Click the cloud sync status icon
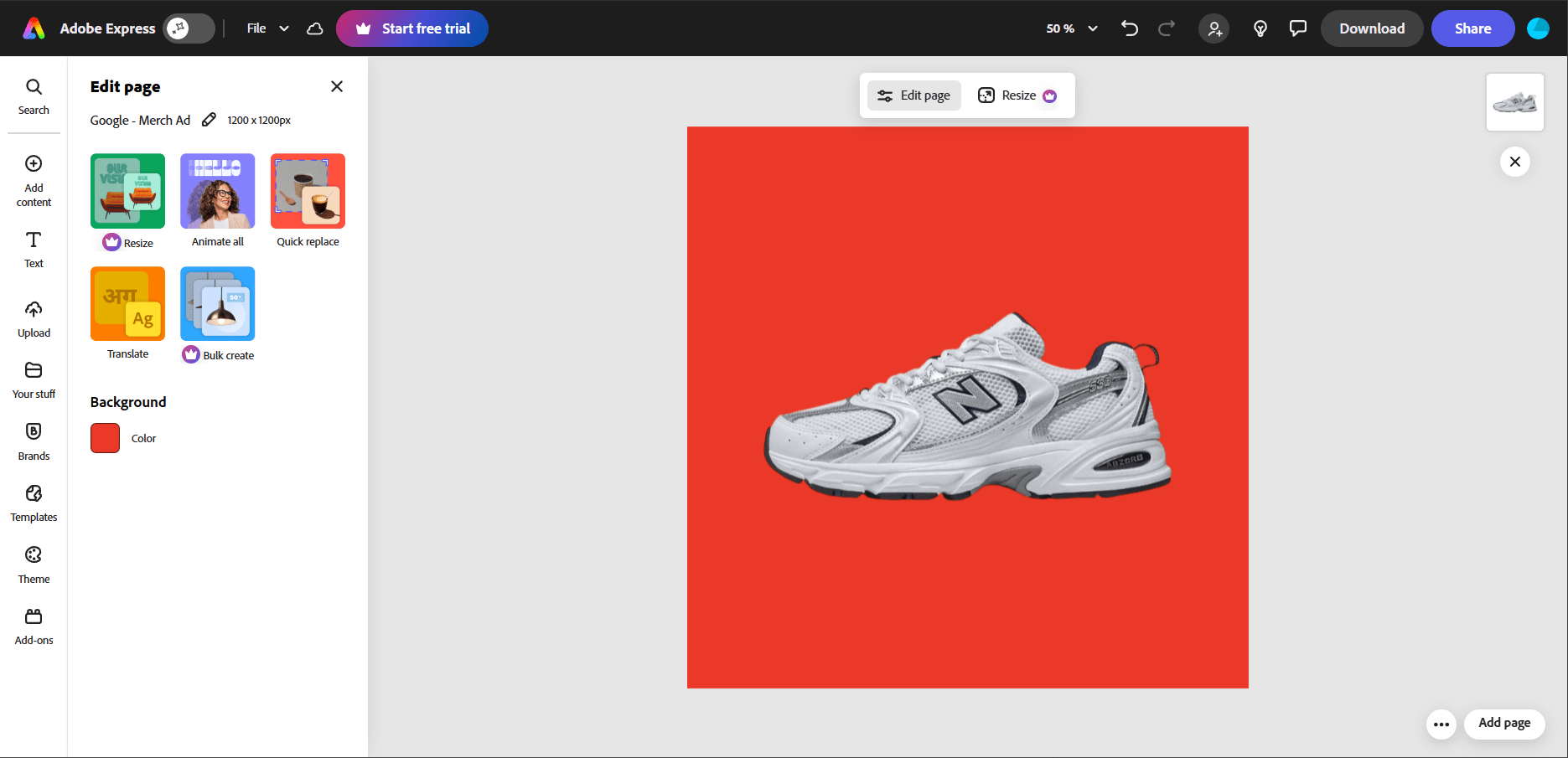 pos(315,28)
